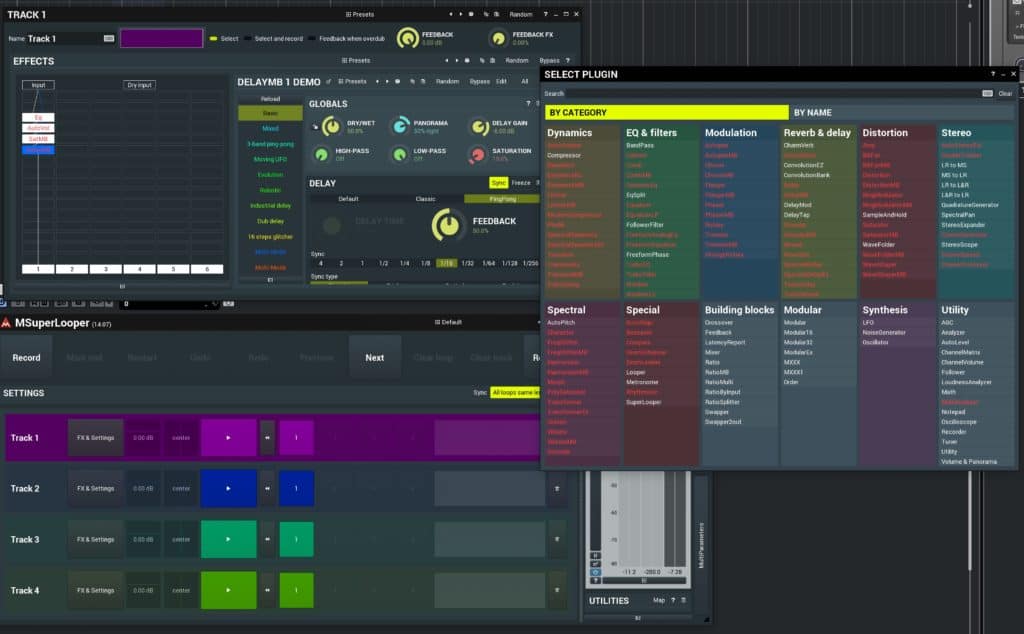Choose Notepad in the Utility category
Screen dimensions: 1024x634
pos(953,412)
